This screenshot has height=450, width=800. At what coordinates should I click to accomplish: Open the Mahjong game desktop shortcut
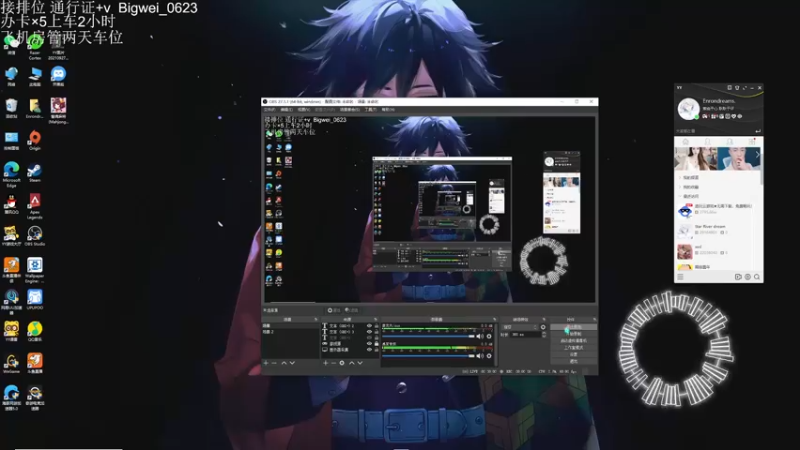tap(58, 110)
